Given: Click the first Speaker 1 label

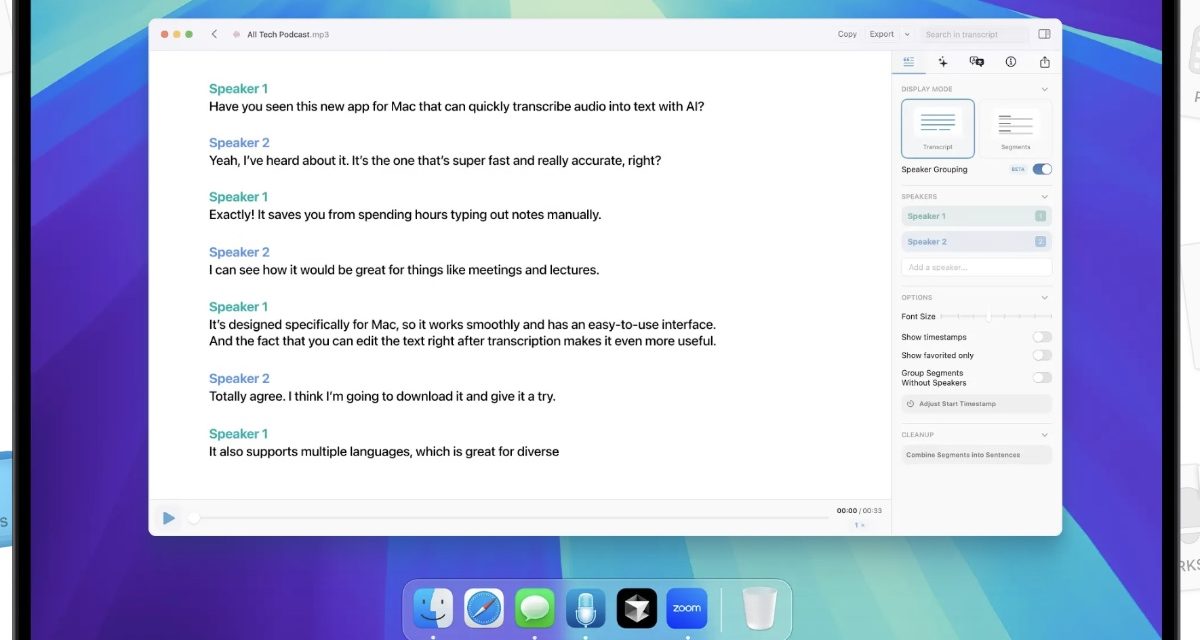Looking at the screenshot, I should tap(238, 89).
